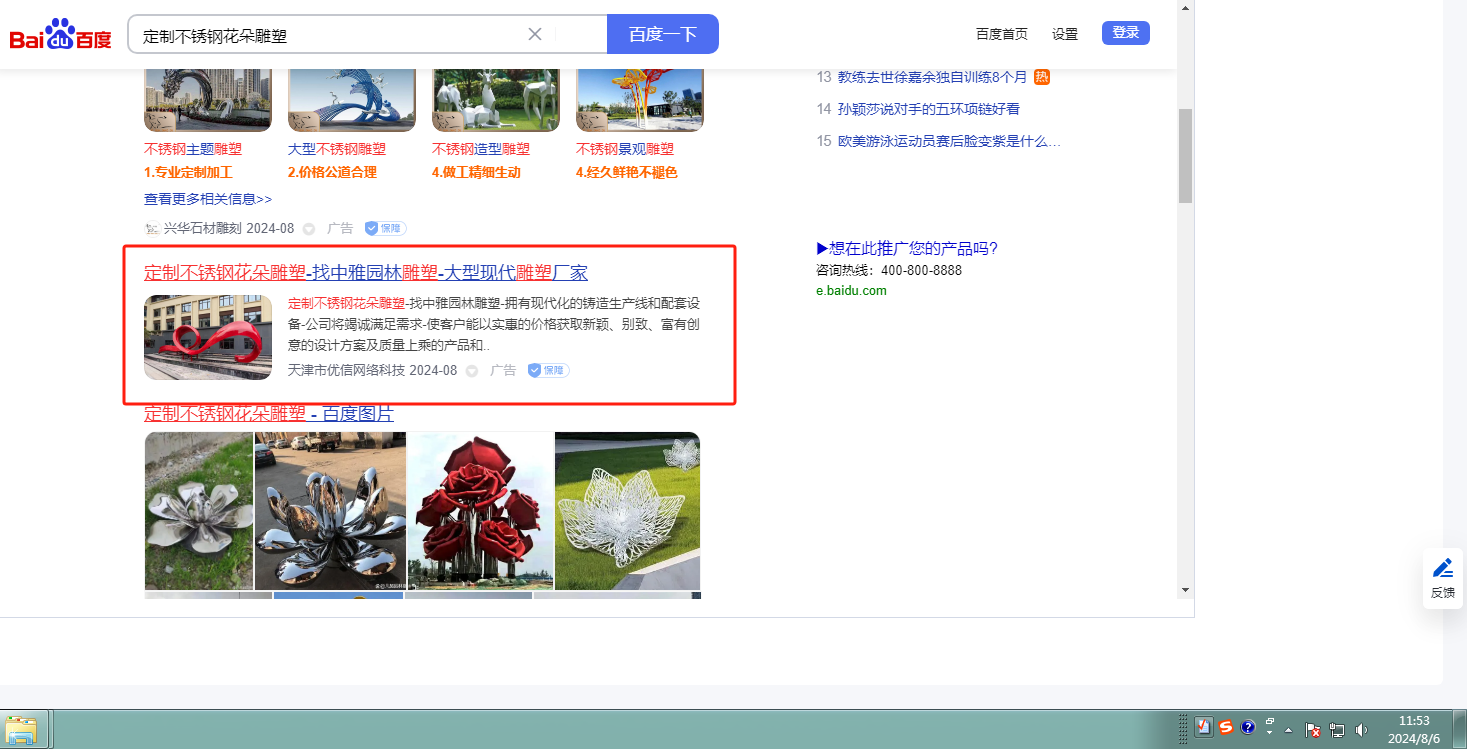
Task: Open 想在此推广您的产品吗? promotion link
Action: click(x=907, y=249)
